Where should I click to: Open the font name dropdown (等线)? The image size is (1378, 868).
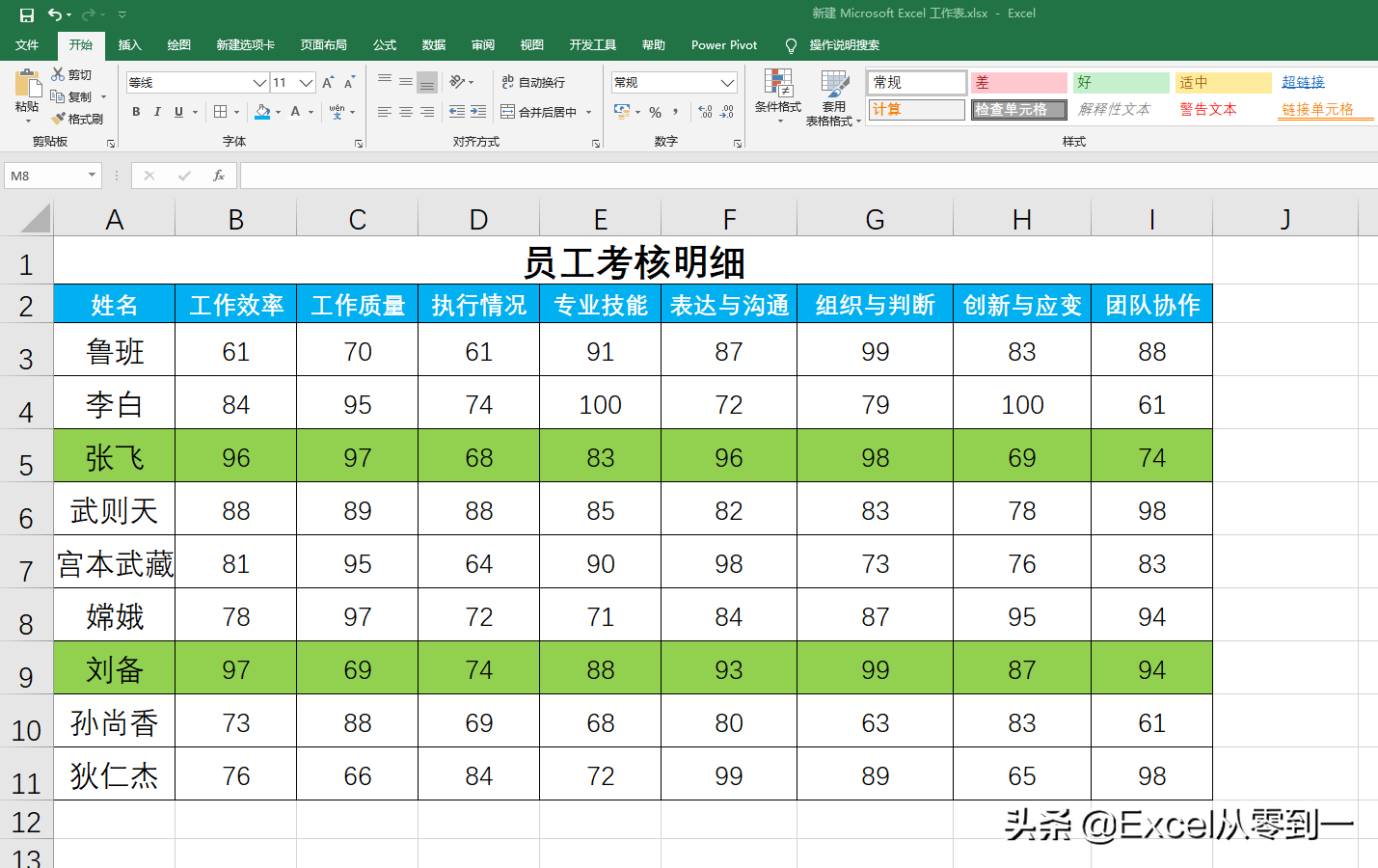click(x=259, y=83)
